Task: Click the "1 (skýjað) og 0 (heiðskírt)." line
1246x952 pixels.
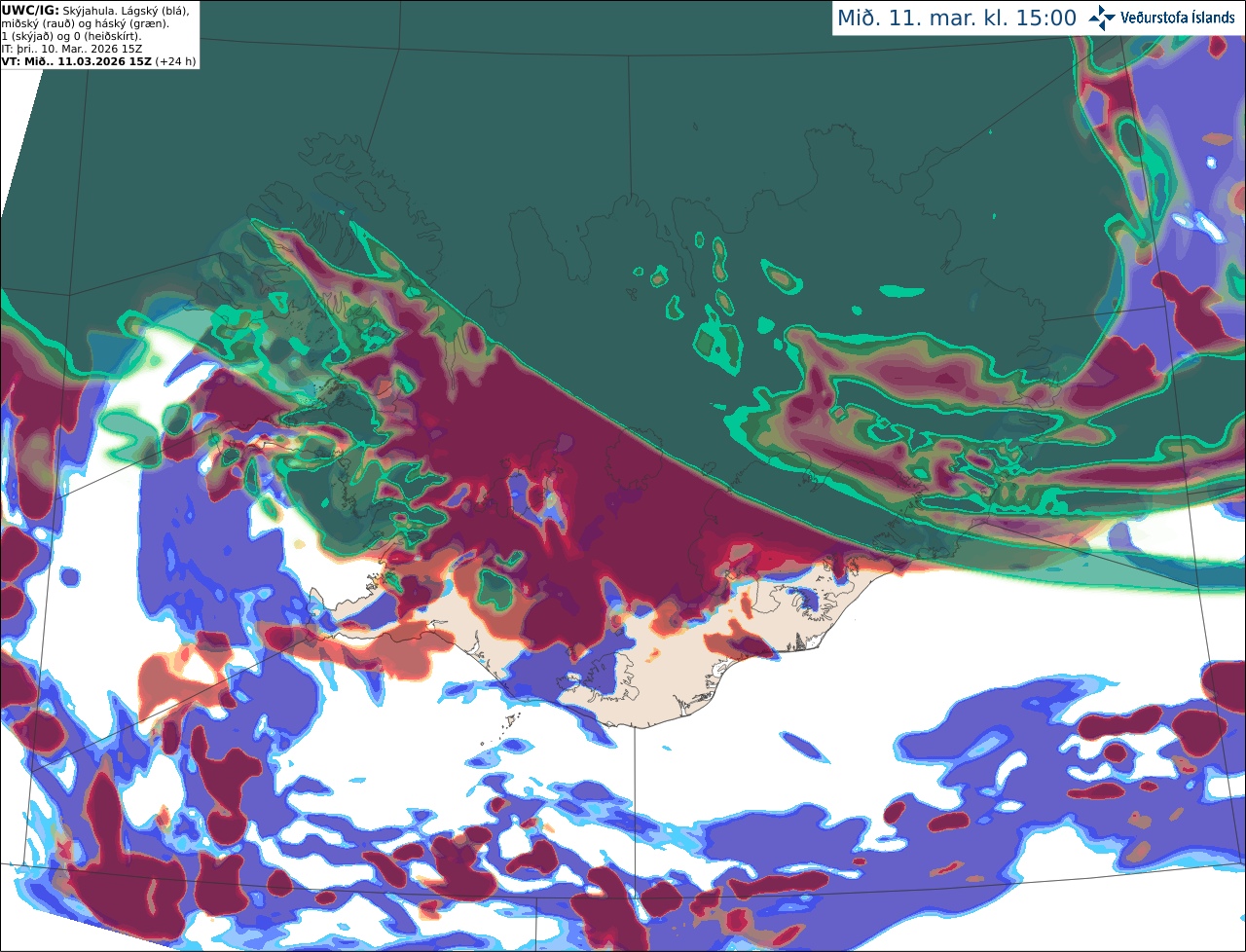Action: (71, 35)
